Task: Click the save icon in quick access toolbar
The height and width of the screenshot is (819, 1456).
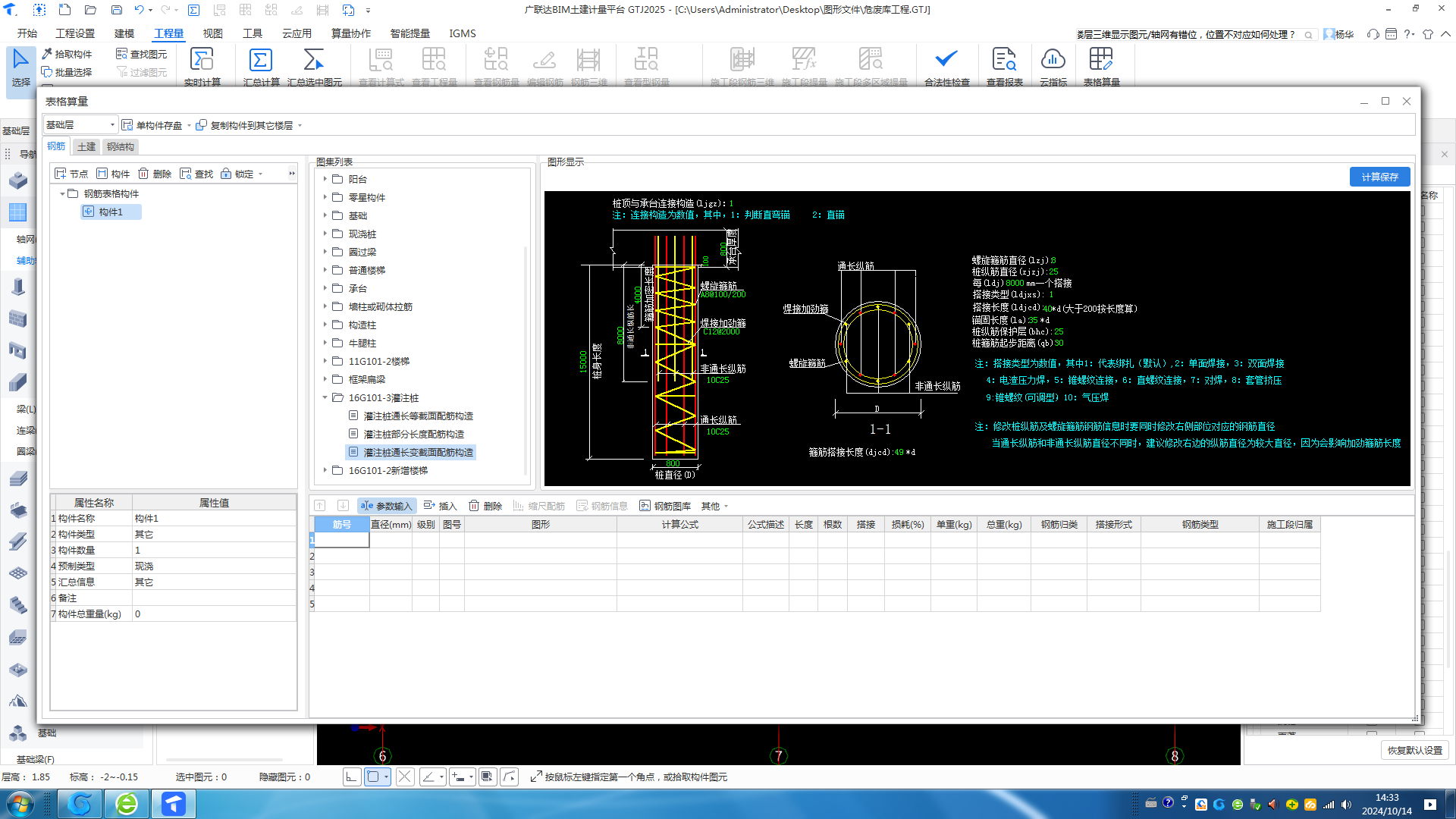Action: [x=116, y=10]
